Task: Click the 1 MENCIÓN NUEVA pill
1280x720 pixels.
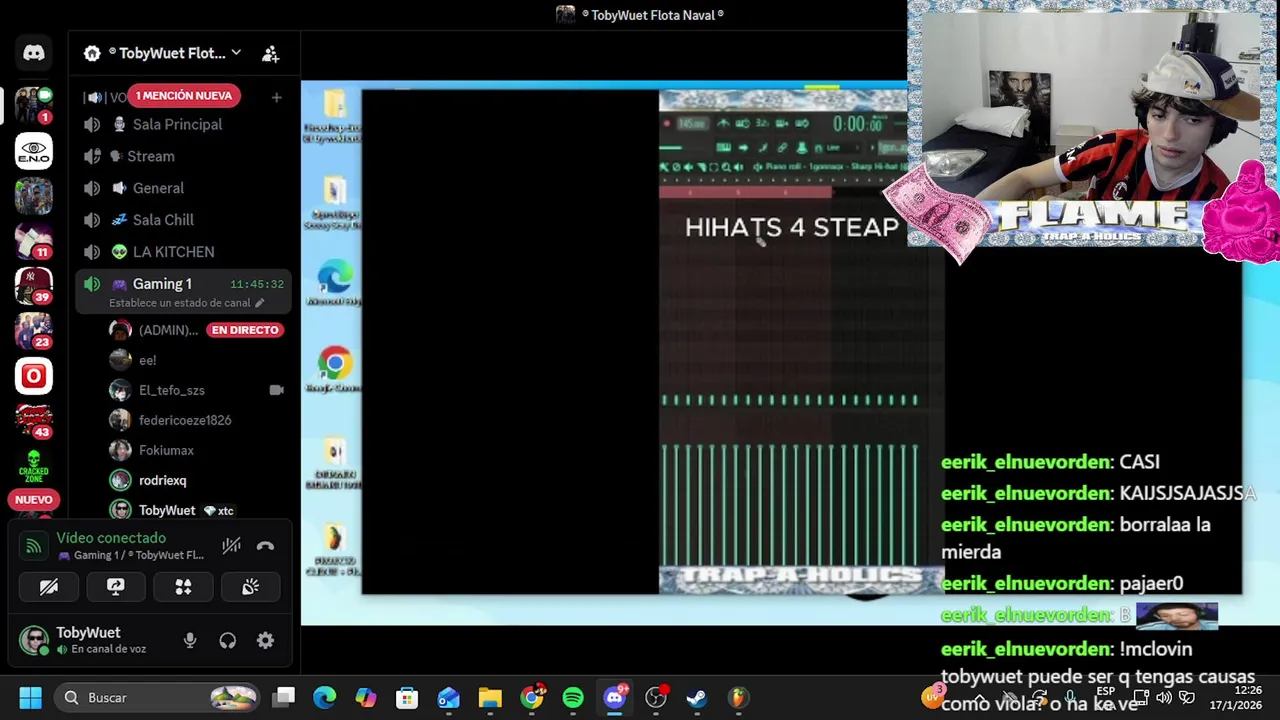Action: click(184, 95)
